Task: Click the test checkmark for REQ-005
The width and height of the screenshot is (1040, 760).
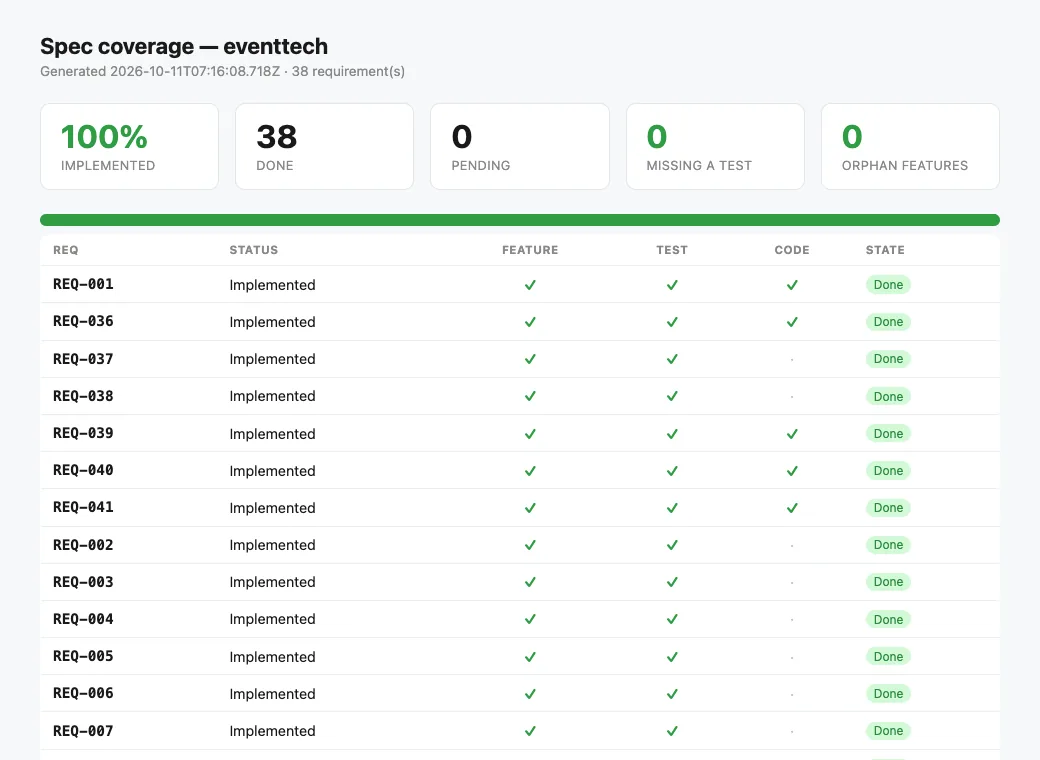Action: point(672,658)
